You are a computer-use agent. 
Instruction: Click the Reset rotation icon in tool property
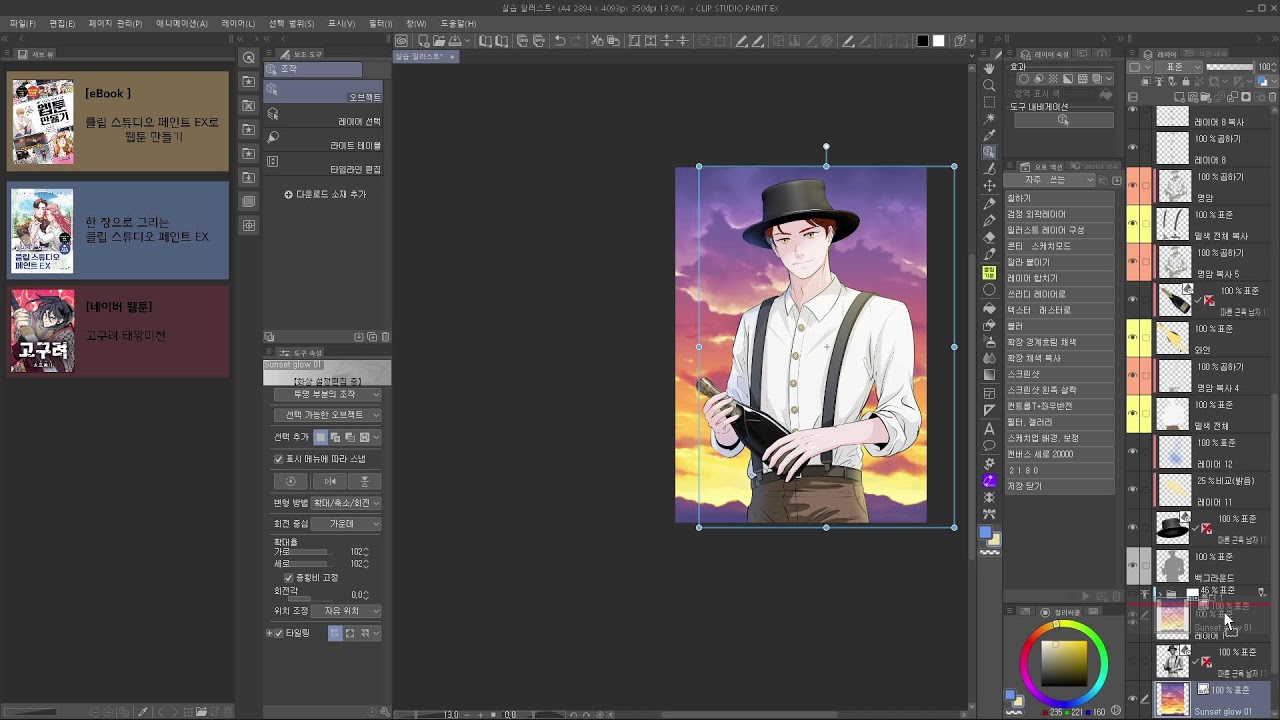(x=291, y=481)
